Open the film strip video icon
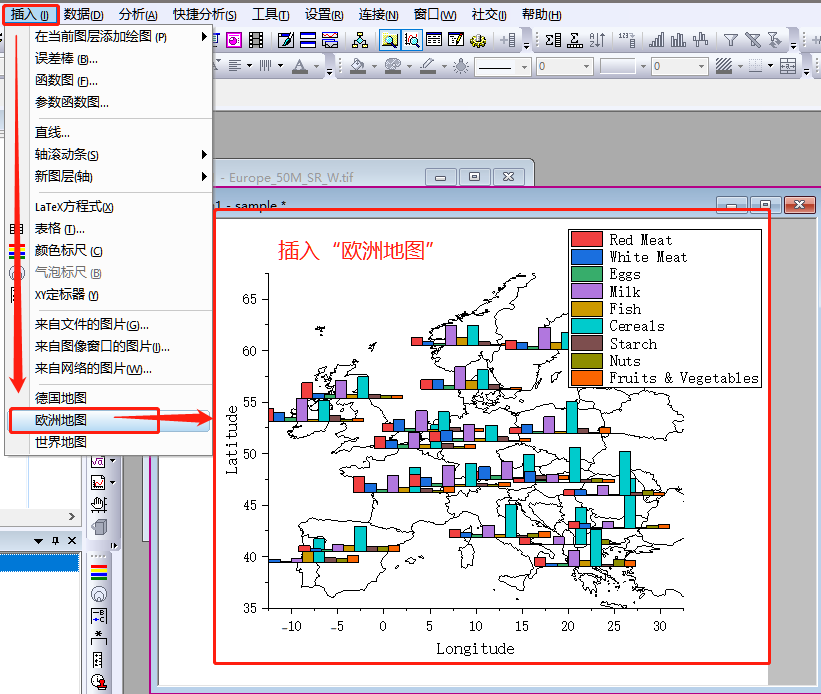 pyautogui.click(x=256, y=40)
